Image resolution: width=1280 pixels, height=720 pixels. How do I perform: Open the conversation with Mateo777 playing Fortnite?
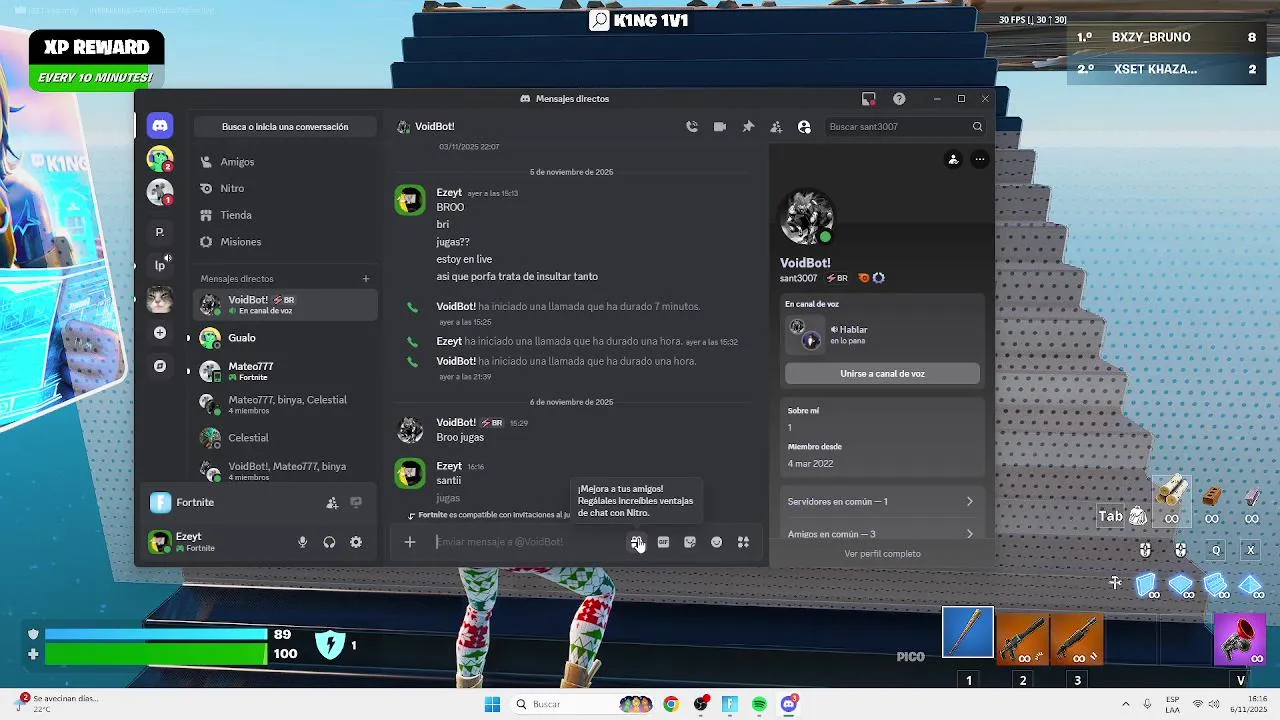tap(285, 371)
